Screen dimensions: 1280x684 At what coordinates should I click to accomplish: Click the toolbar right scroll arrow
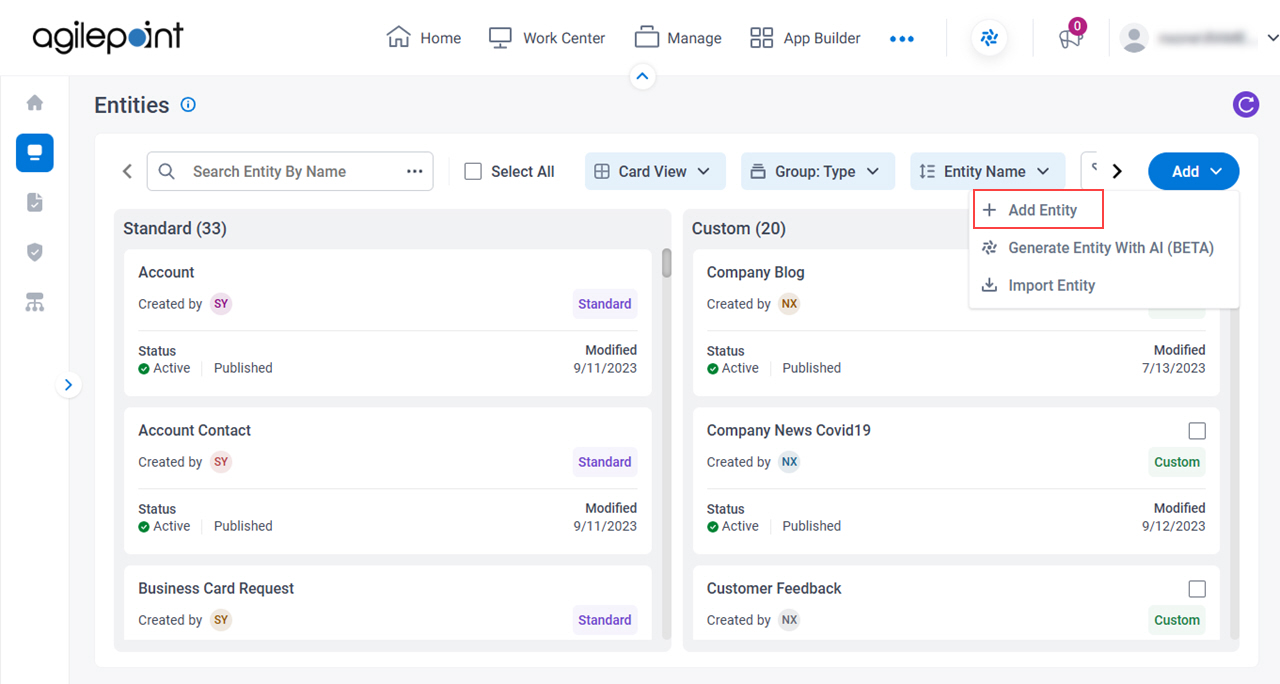pos(1117,171)
